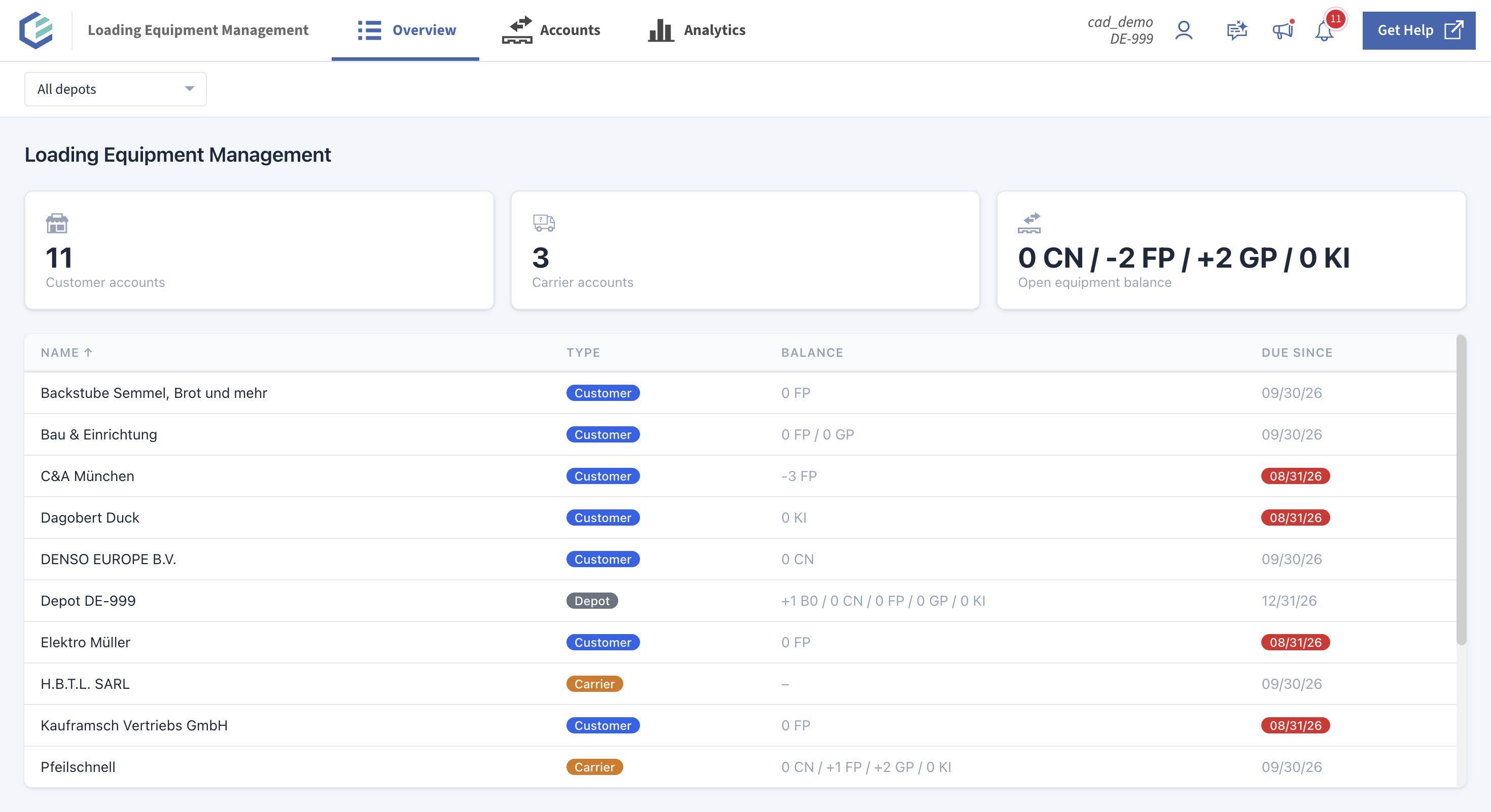1491x812 pixels.
Task: Open the Elektro Müller account
Action: (740, 643)
